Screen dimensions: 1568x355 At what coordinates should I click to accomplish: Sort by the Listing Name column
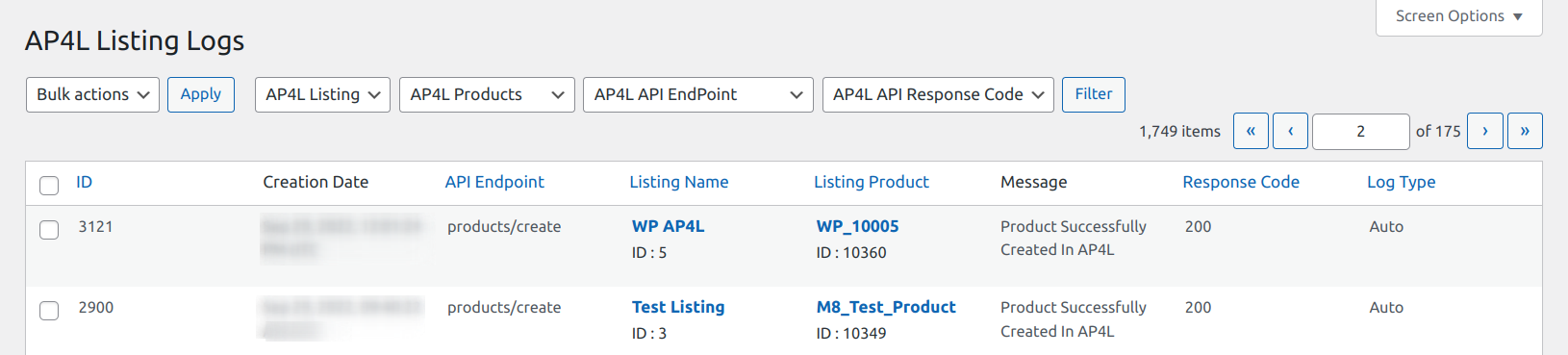point(679,182)
